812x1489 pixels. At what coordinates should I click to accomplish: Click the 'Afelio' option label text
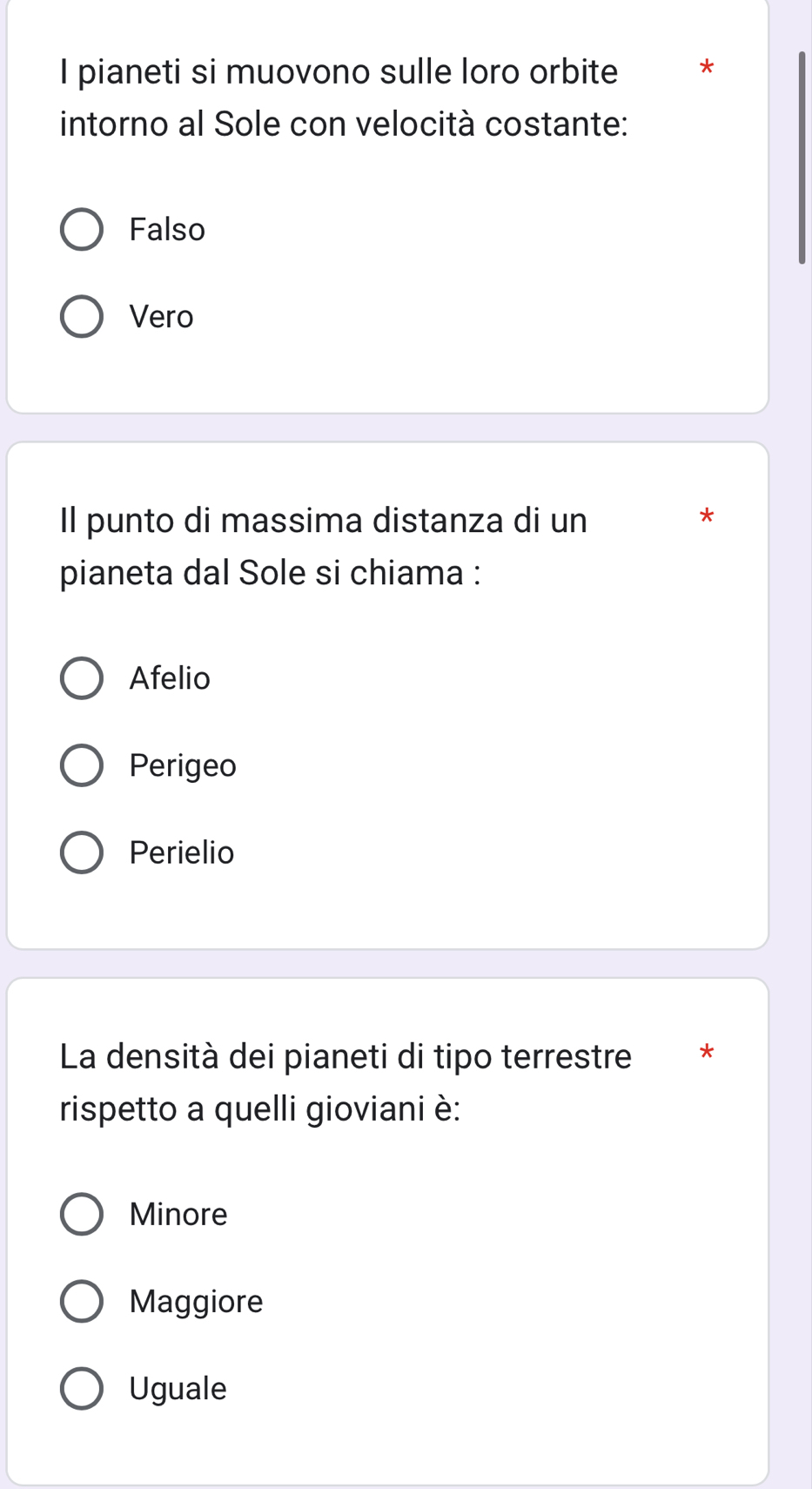[170, 678]
